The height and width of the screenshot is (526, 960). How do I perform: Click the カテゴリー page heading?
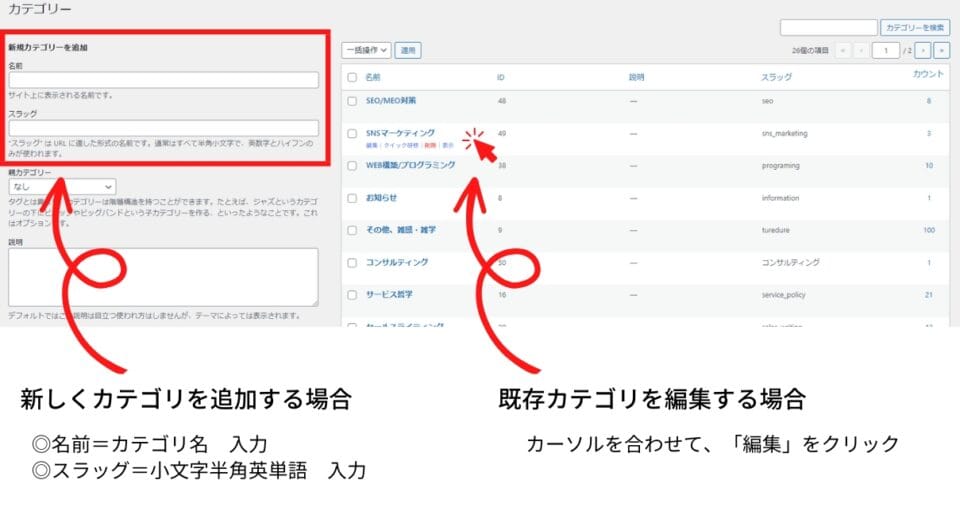pyautogui.click(x=40, y=9)
